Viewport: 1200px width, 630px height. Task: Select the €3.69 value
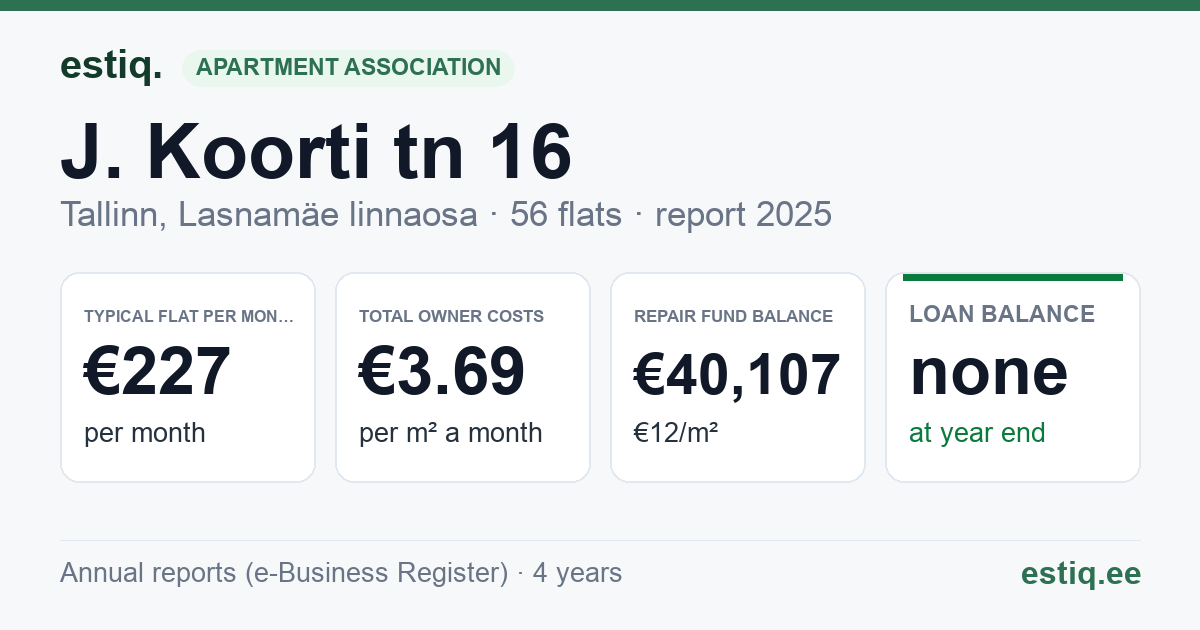441,372
